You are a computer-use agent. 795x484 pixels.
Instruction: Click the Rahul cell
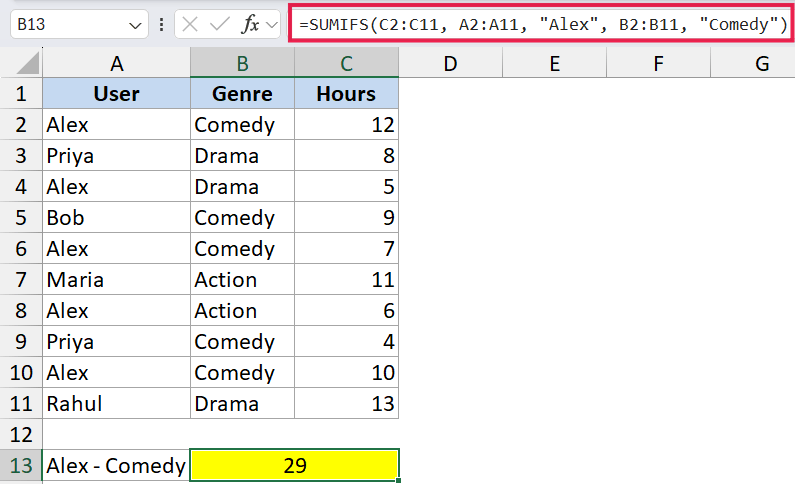pyautogui.click(x=117, y=403)
